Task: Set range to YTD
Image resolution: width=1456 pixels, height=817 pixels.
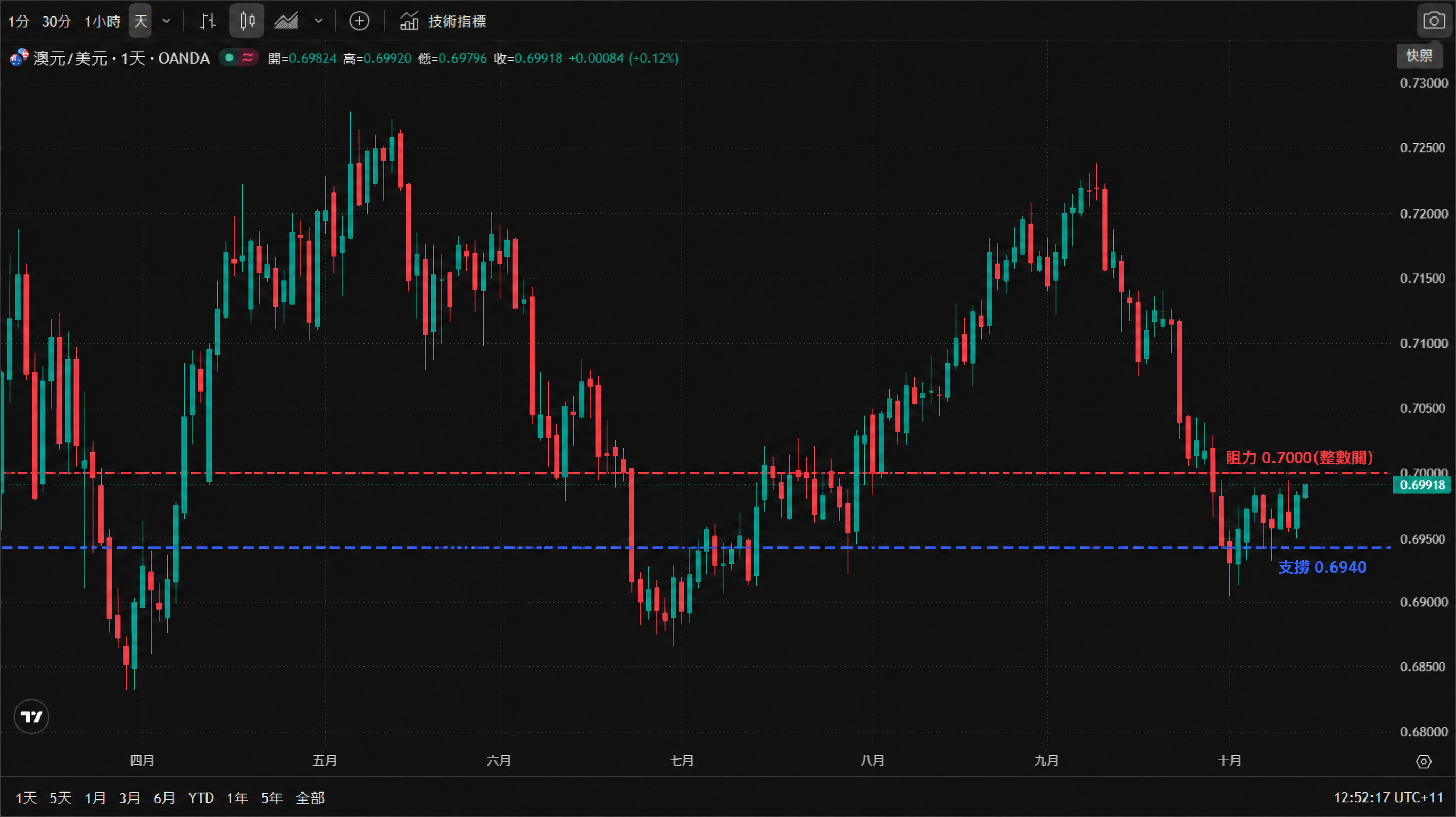Action: pyautogui.click(x=201, y=798)
